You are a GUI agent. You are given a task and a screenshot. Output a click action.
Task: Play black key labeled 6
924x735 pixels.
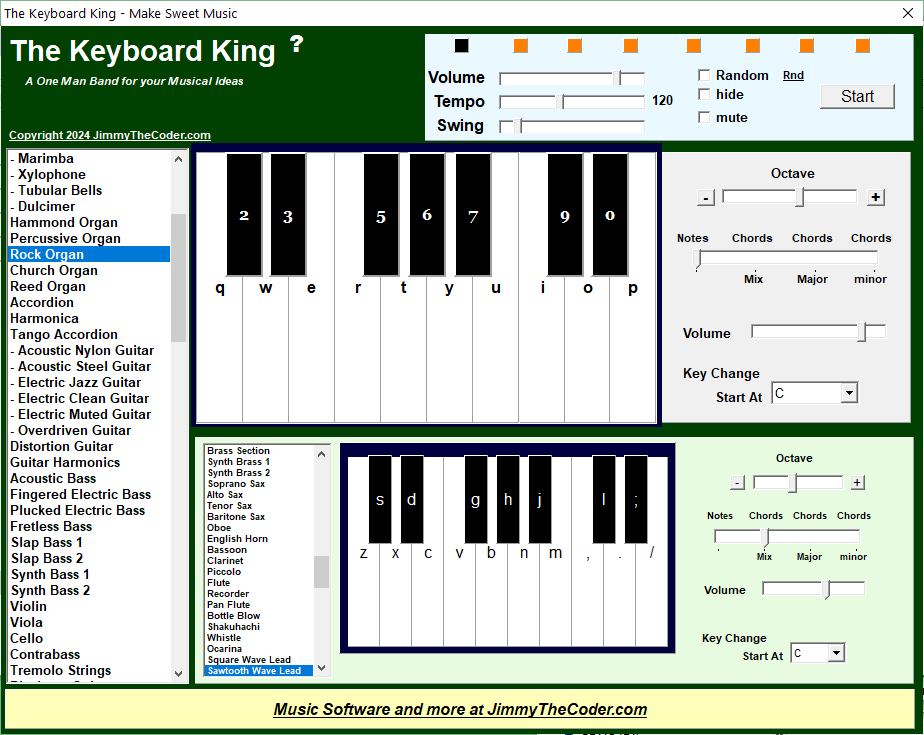tap(427, 215)
